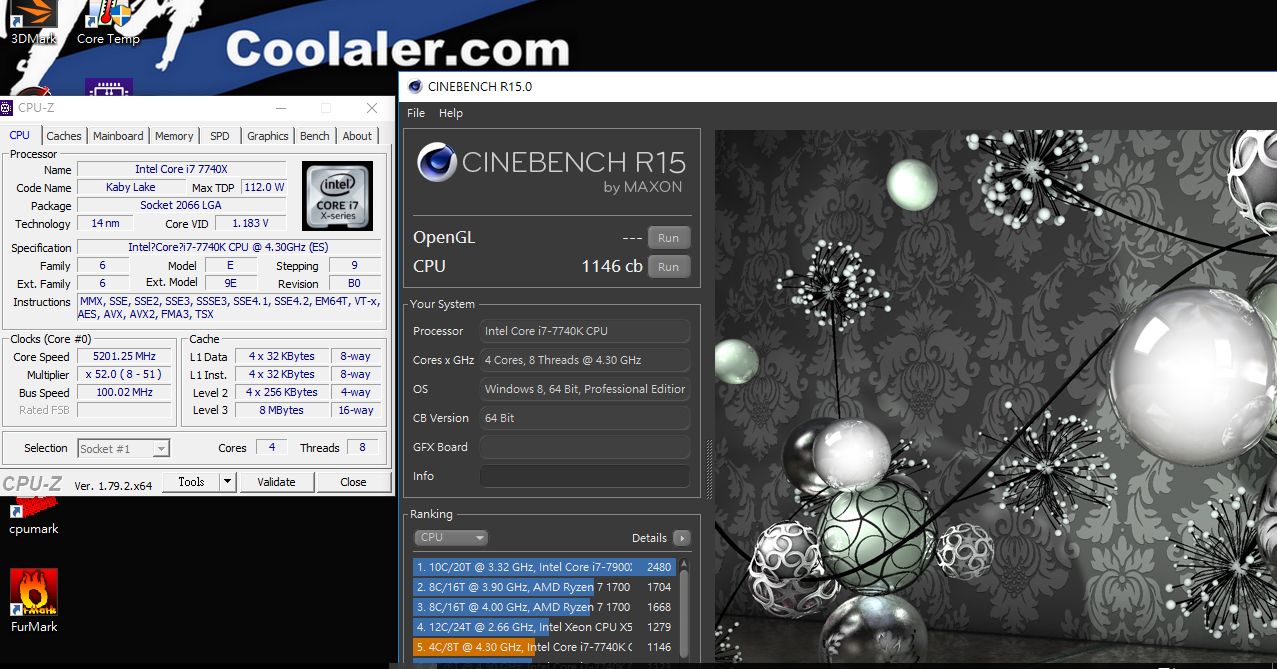Select ranking entry Intel Core i7-7900X 2480

pyautogui.click(x=545, y=567)
